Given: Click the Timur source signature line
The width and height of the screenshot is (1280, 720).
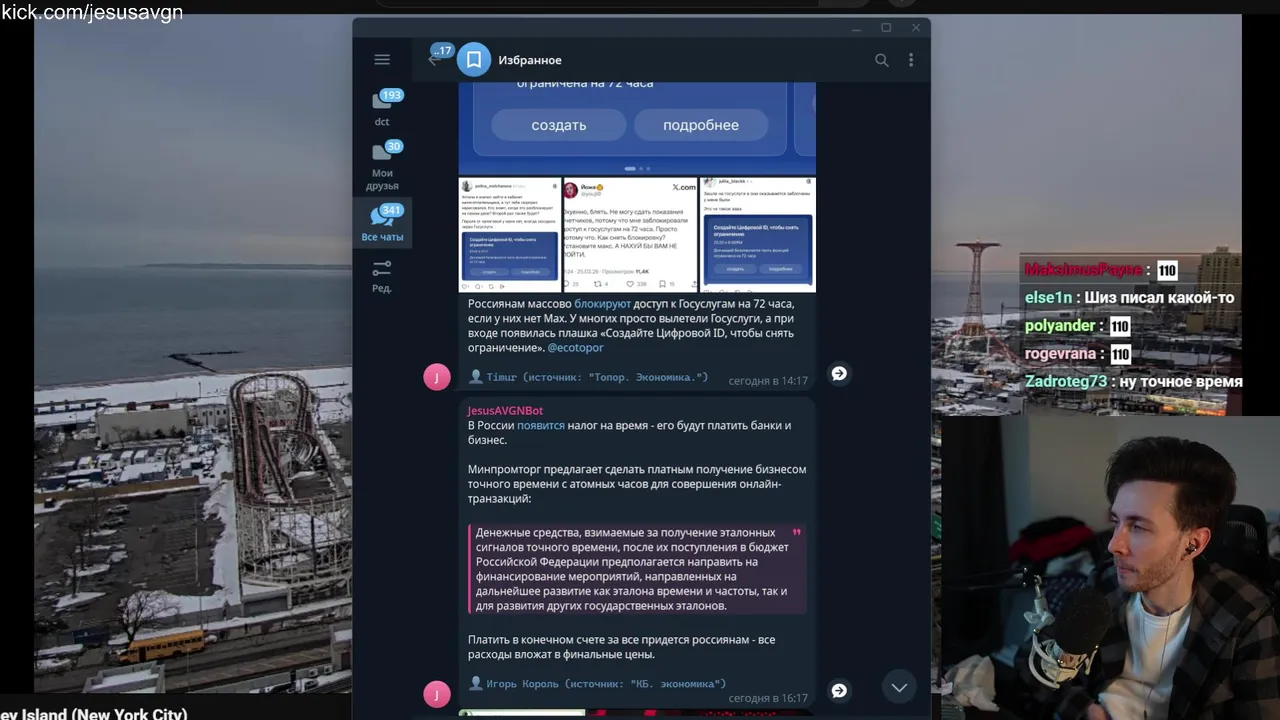Looking at the screenshot, I should click(x=588, y=377).
